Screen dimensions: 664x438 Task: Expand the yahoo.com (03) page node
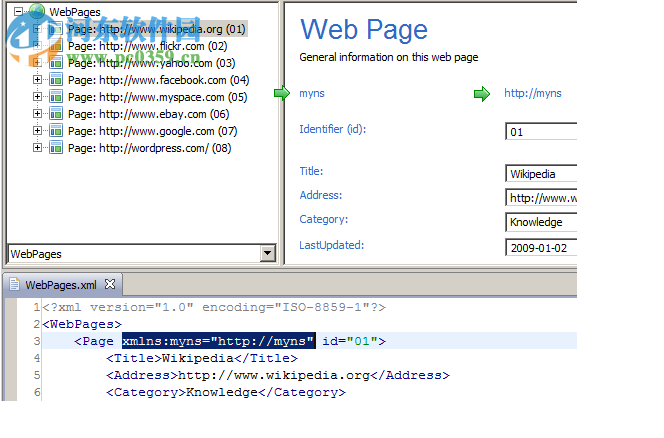[37, 63]
